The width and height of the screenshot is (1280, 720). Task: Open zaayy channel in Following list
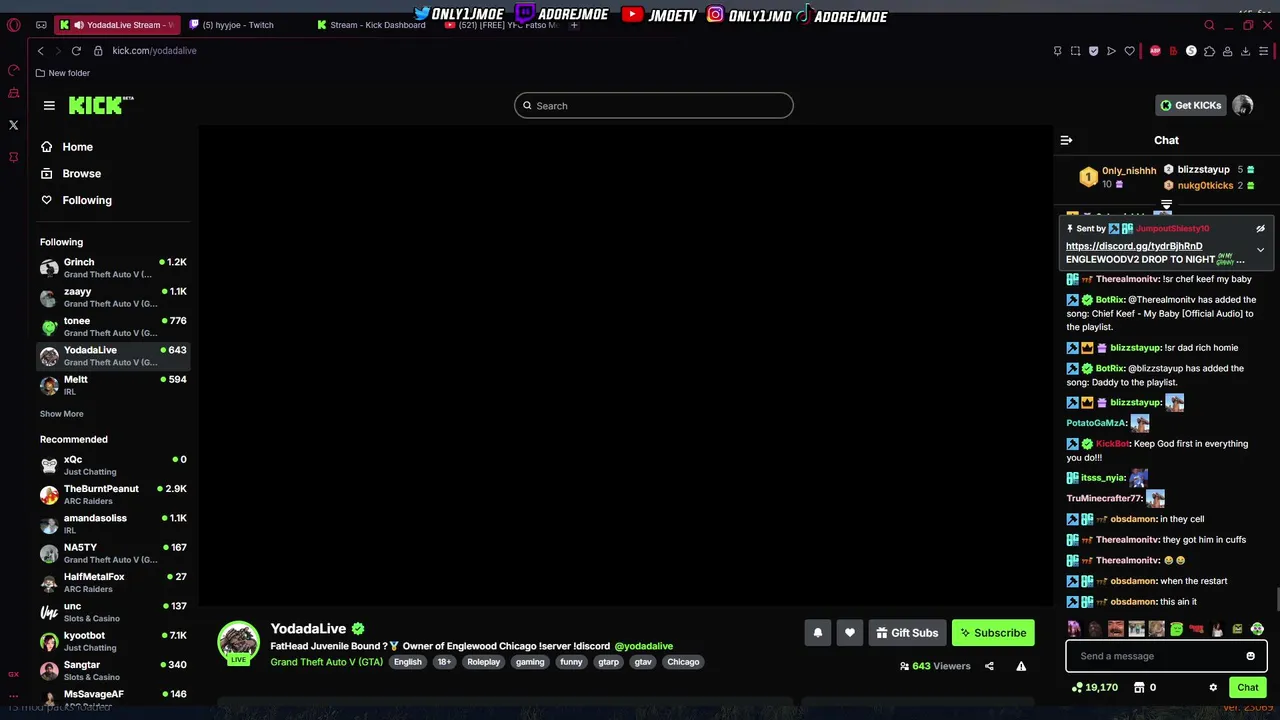(113, 297)
